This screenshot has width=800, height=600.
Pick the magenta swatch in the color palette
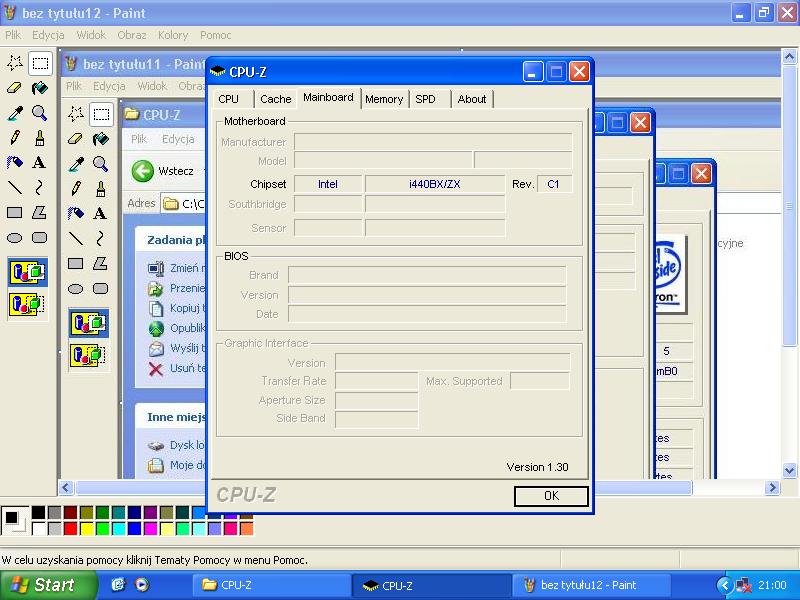pos(151,529)
